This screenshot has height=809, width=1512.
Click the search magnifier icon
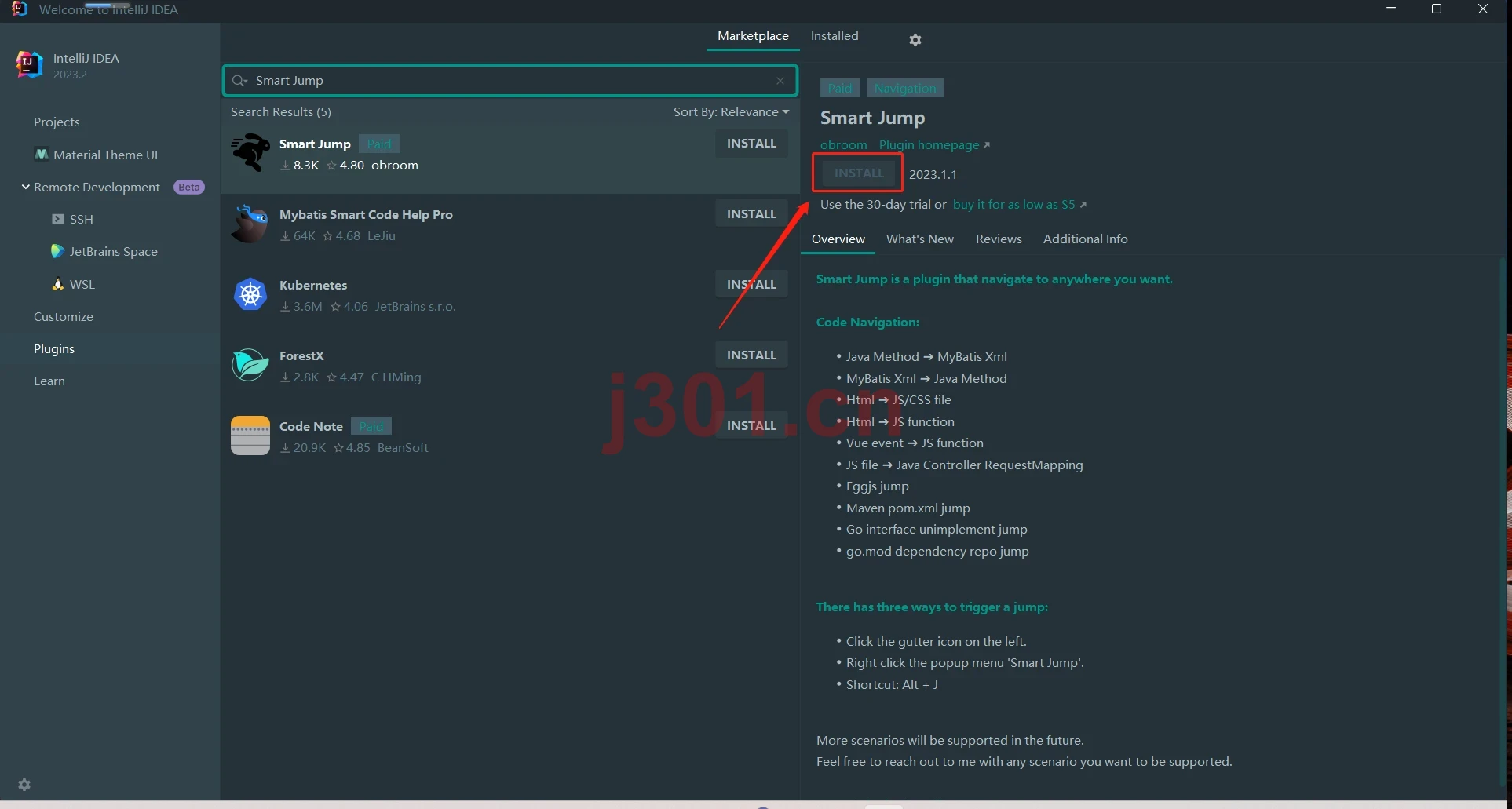[x=239, y=81]
